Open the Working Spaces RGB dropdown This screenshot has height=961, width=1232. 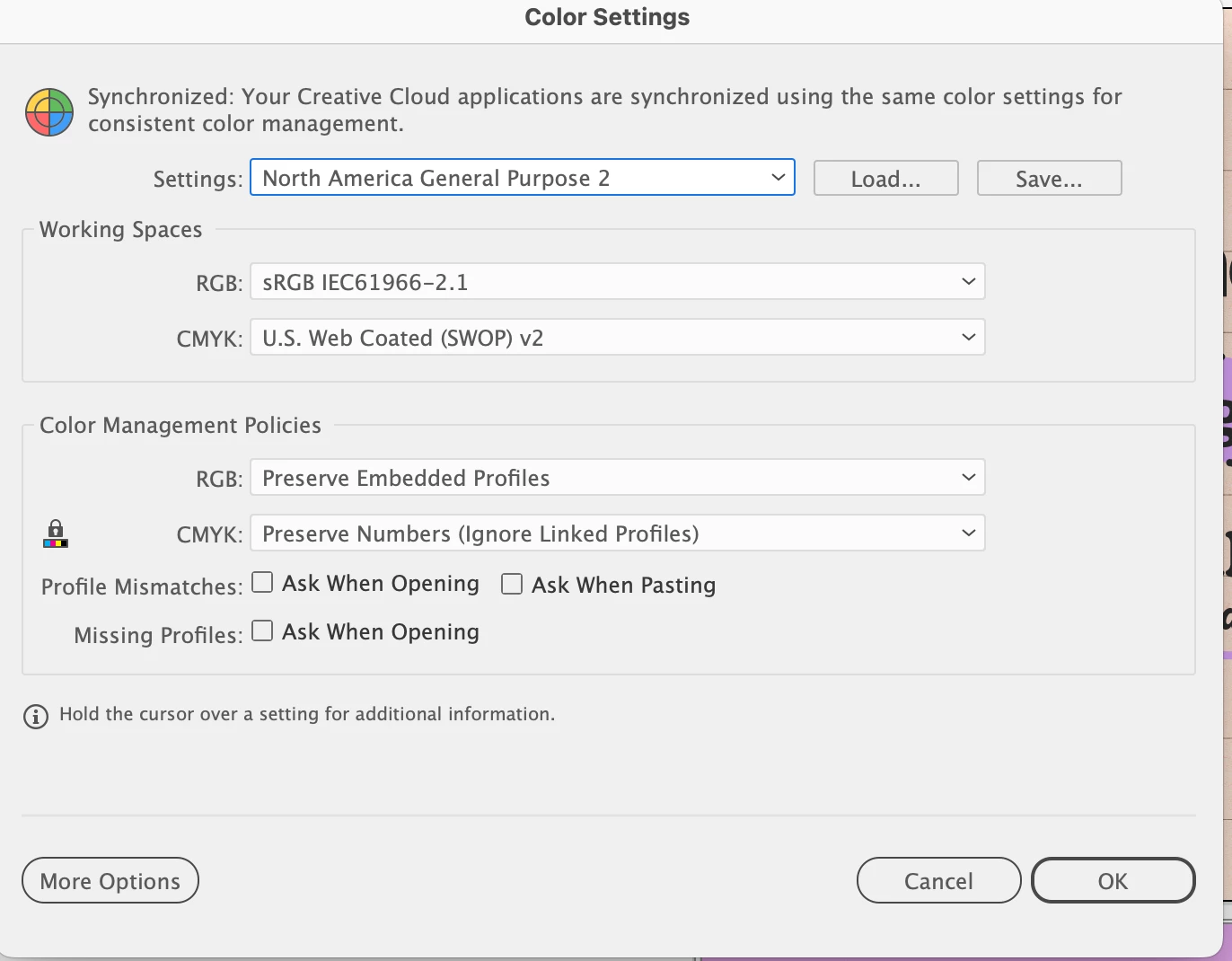pyautogui.click(x=618, y=281)
